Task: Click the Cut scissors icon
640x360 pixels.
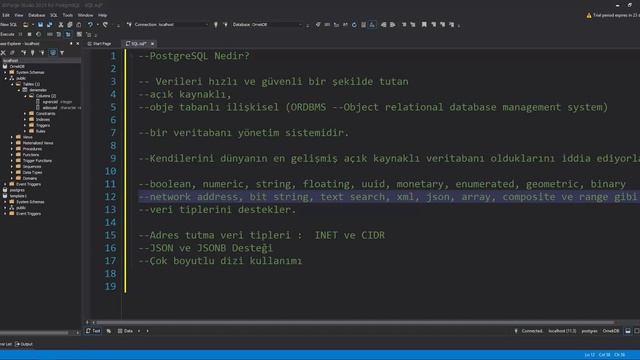Action: tap(61, 25)
